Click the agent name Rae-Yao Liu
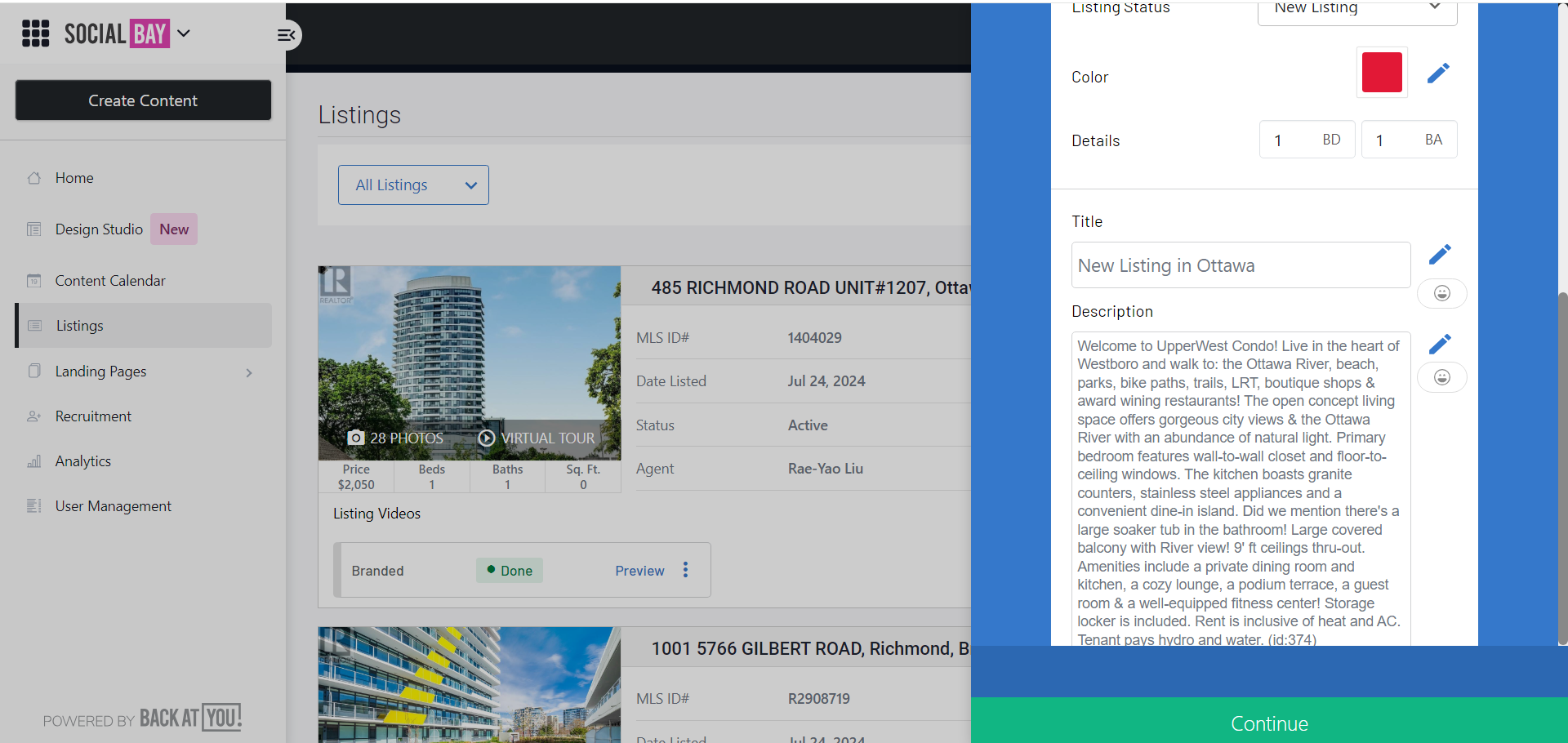Image resolution: width=1568 pixels, height=743 pixels. click(x=825, y=469)
